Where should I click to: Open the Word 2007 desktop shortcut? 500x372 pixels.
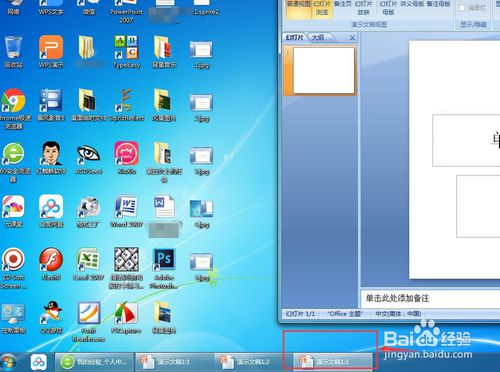click(126, 211)
